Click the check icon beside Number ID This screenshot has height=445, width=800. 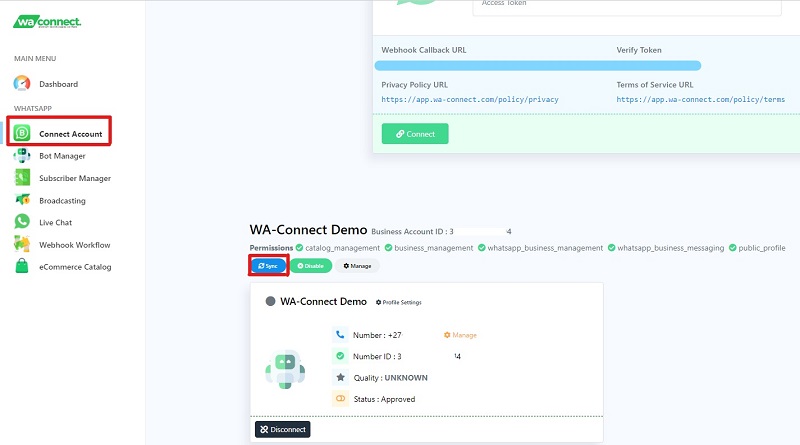point(340,356)
